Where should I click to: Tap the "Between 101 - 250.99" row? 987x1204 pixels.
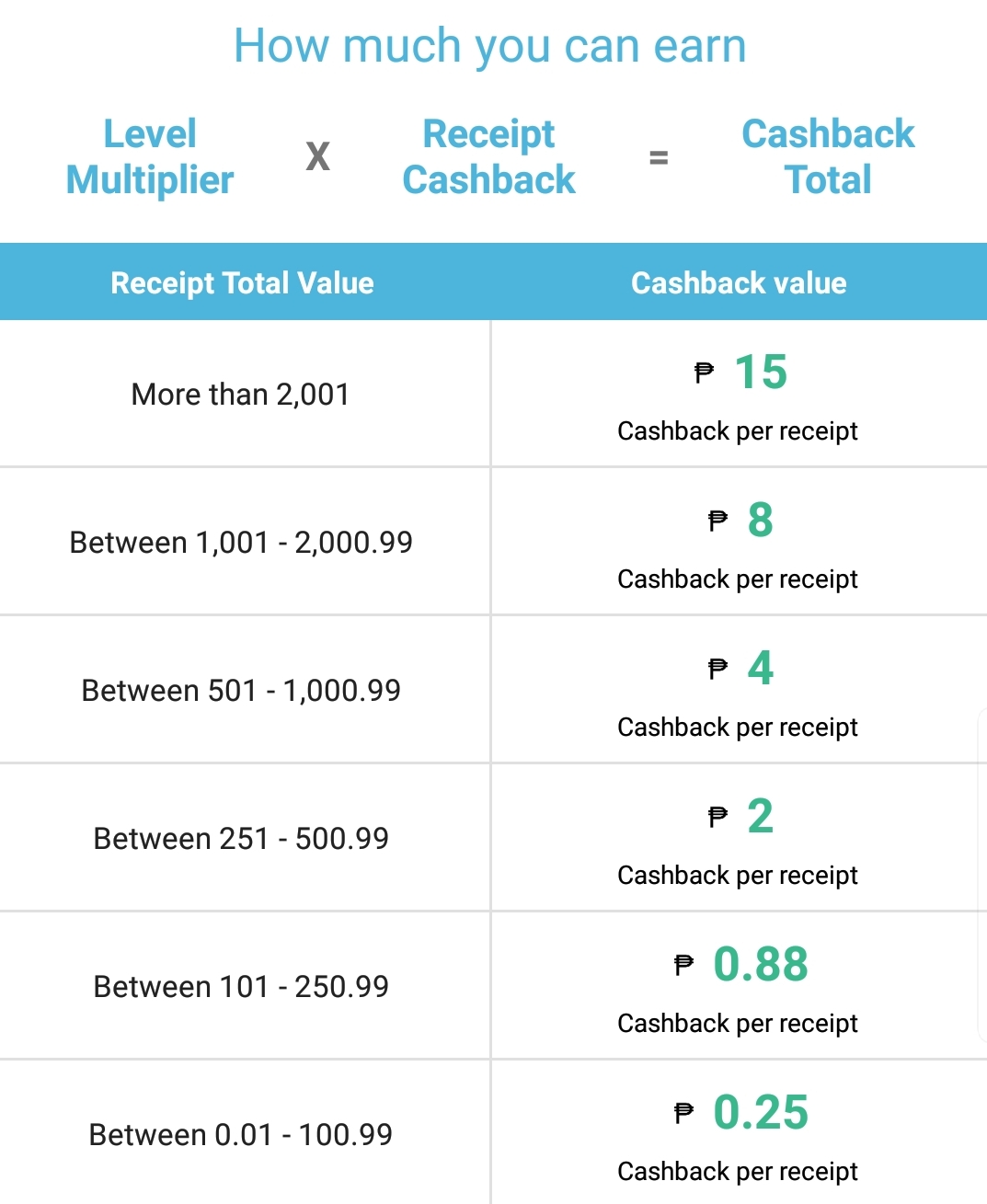[241, 987]
